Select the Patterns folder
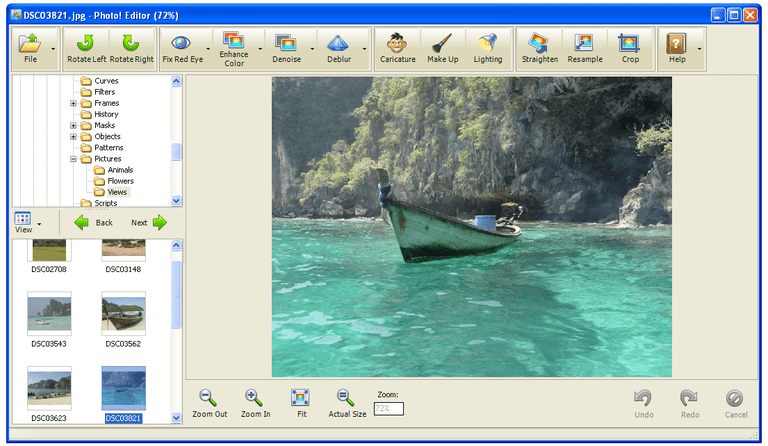This screenshot has width=768, height=446. tap(102, 148)
